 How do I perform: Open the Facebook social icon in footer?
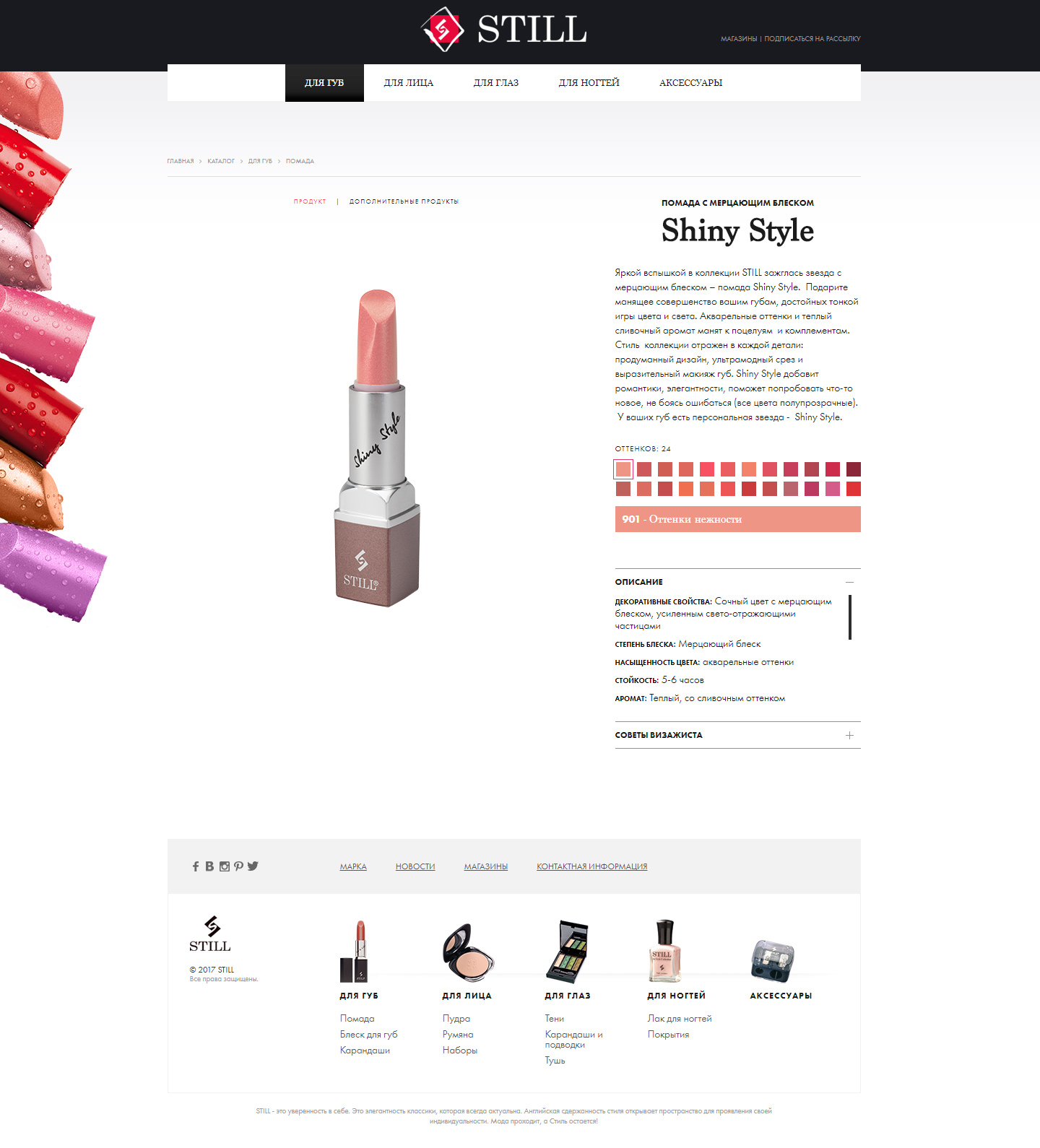click(195, 866)
